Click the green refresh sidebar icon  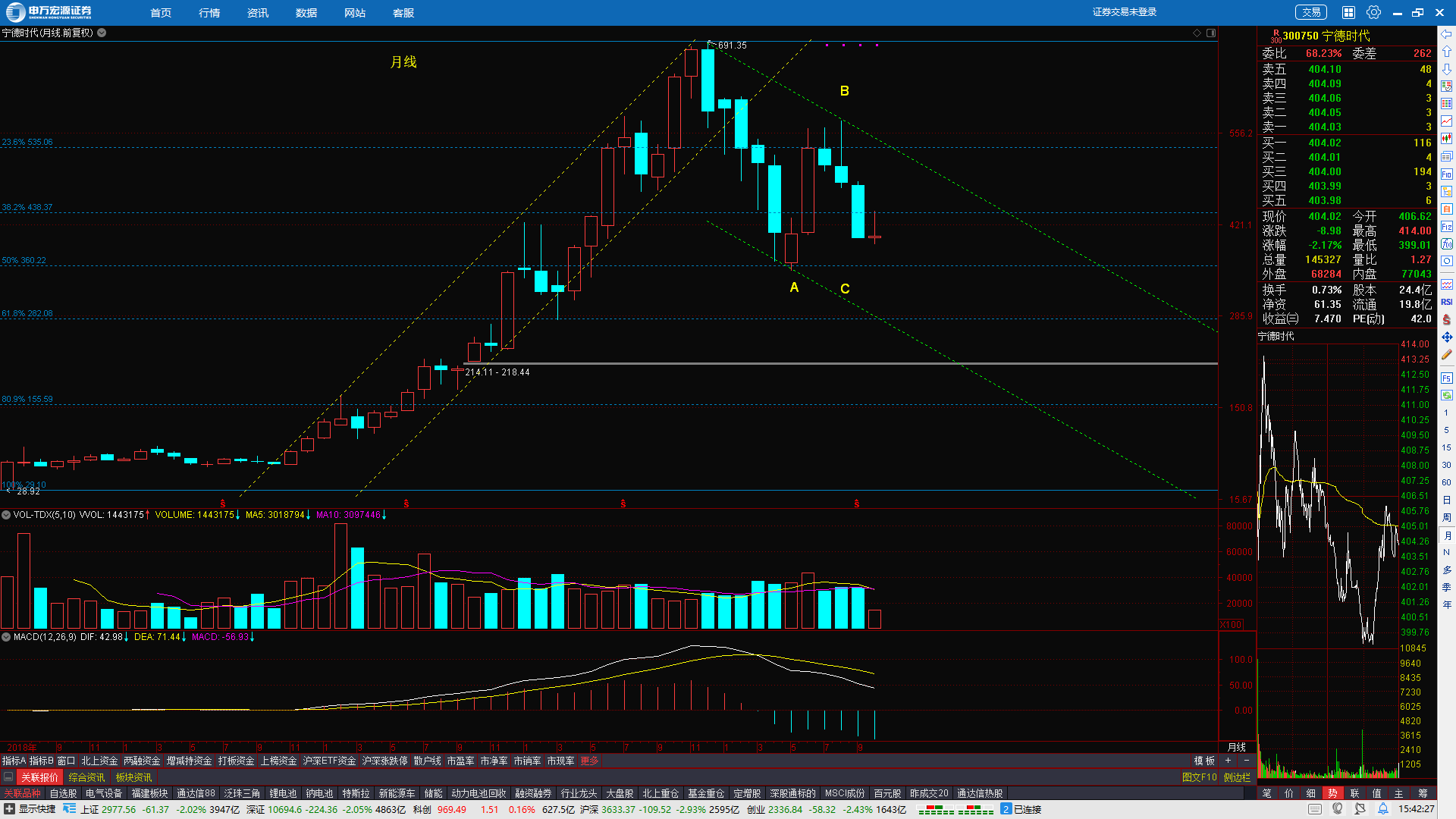point(1446,395)
